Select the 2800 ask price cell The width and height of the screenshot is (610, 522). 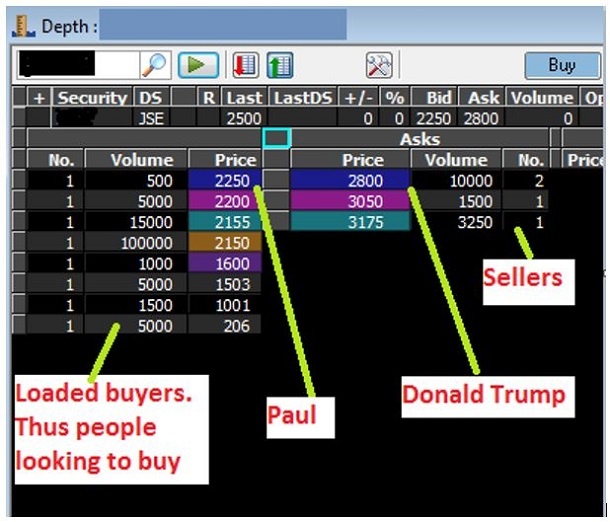(350, 180)
